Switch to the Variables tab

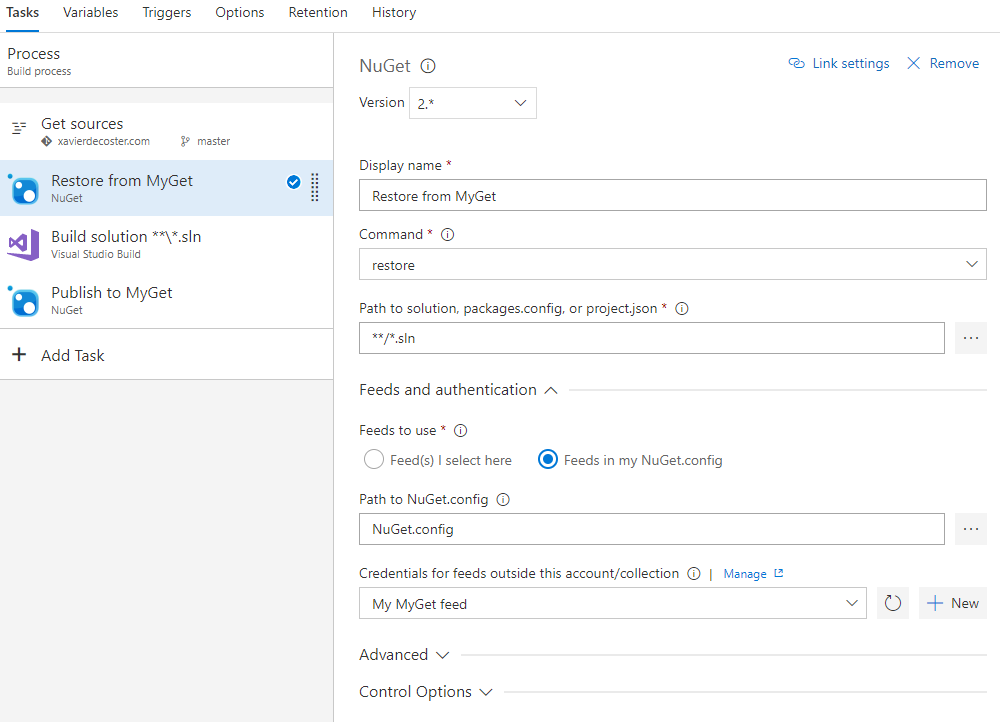pyautogui.click(x=90, y=13)
